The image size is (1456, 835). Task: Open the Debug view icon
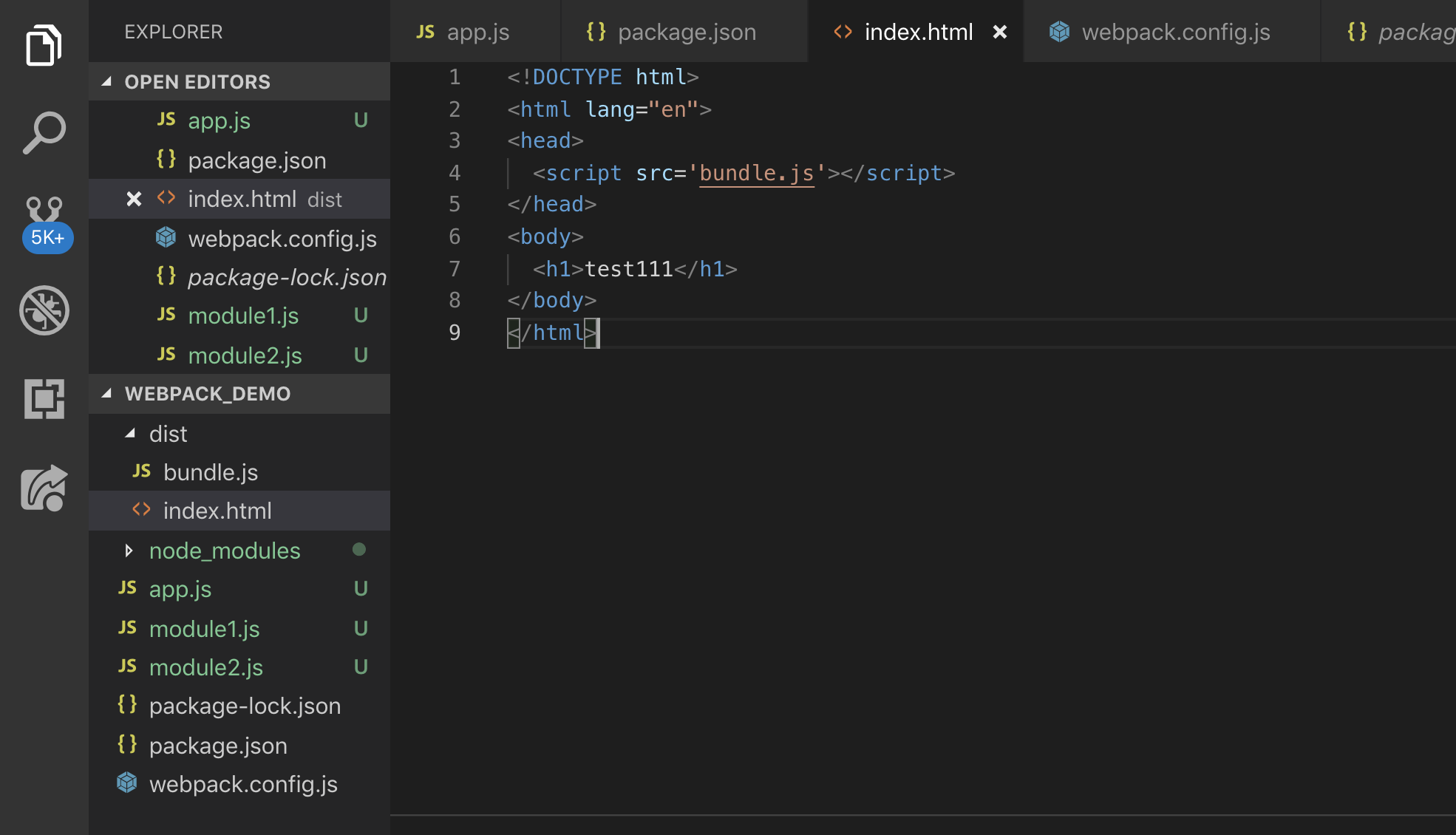(x=44, y=310)
